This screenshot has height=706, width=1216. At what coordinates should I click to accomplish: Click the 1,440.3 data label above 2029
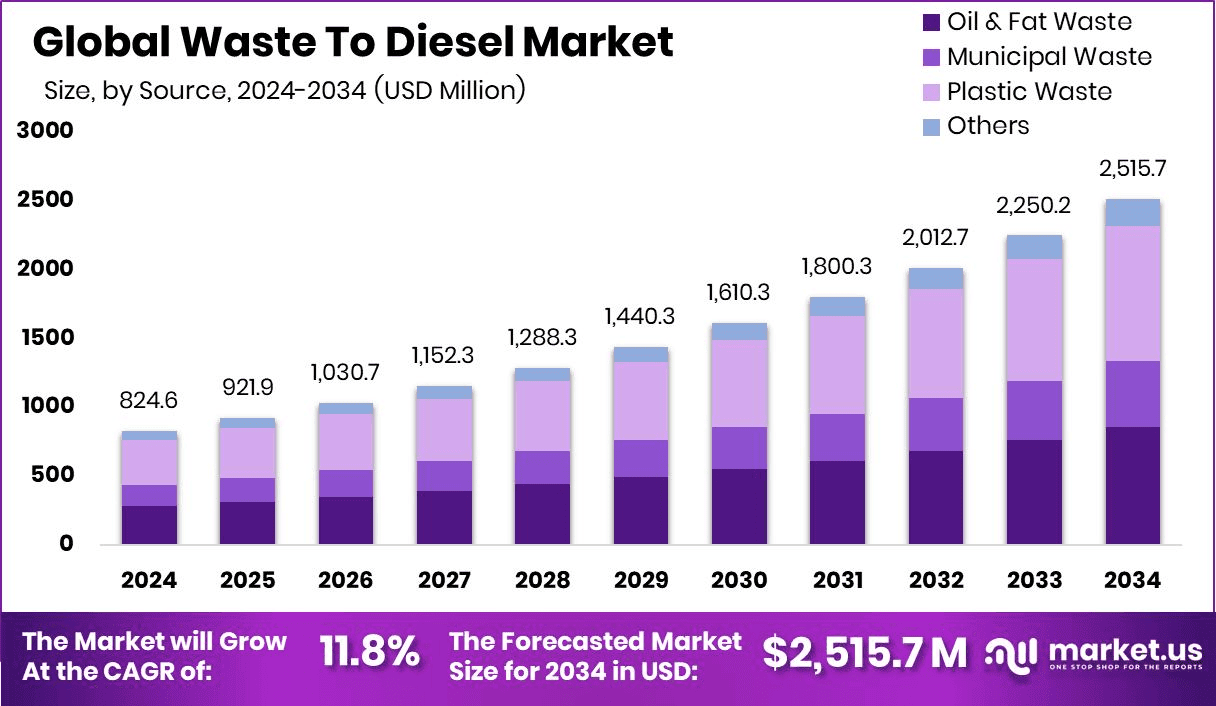pyautogui.click(x=640, y=317)
